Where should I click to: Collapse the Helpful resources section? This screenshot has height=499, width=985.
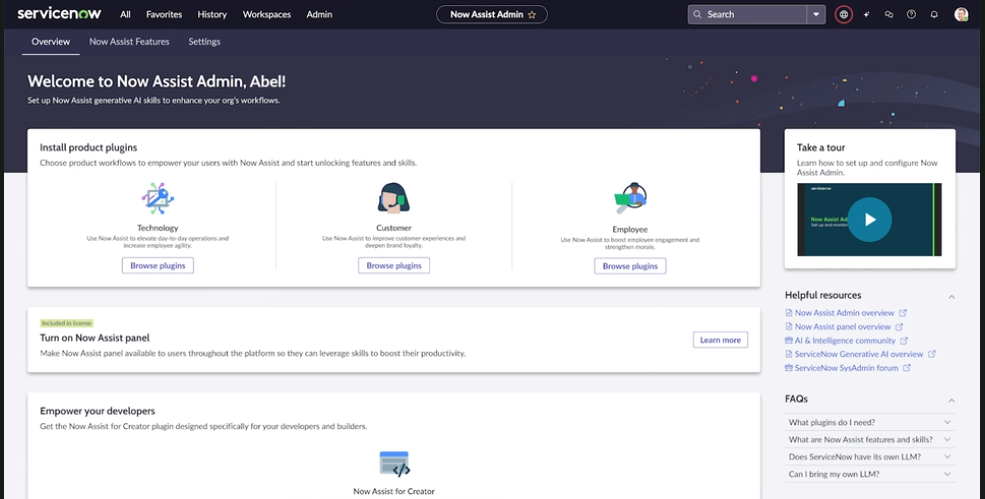(952, 296)
